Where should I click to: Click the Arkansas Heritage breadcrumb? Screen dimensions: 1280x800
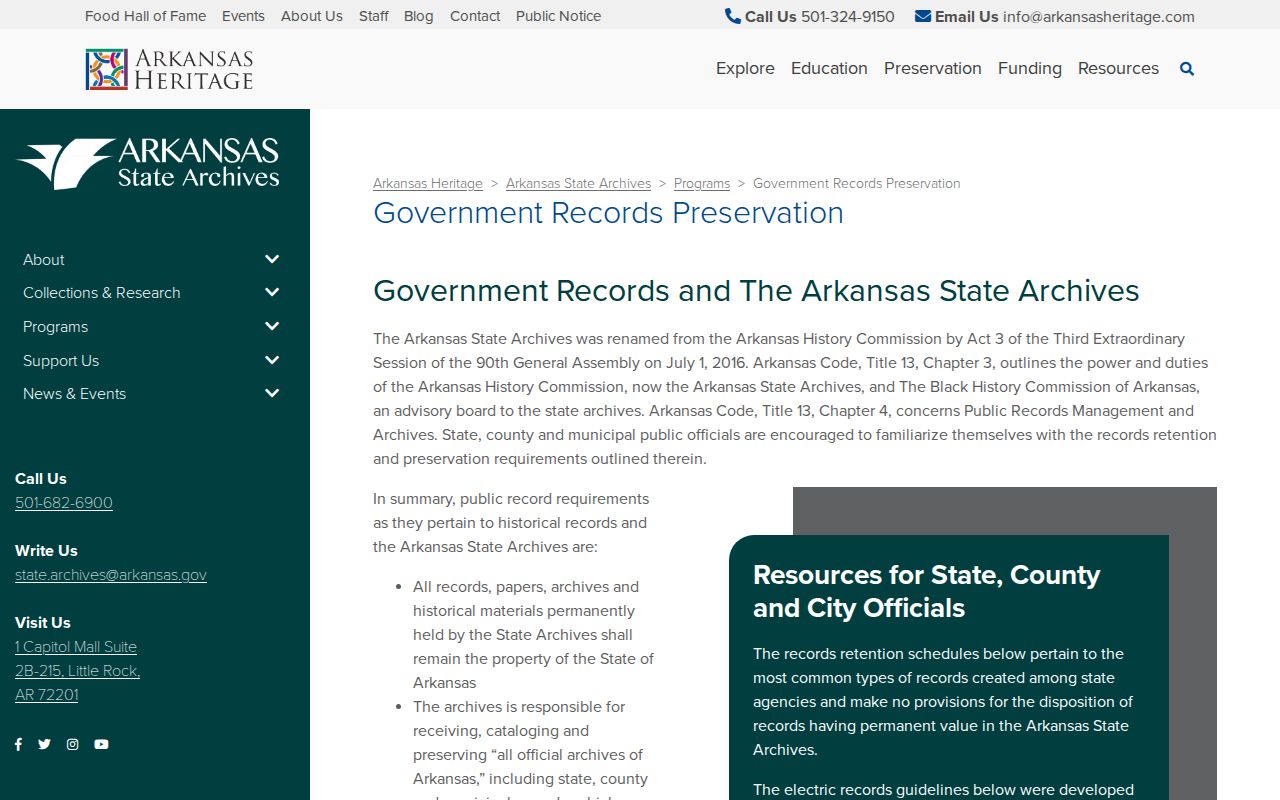(428, 183)
